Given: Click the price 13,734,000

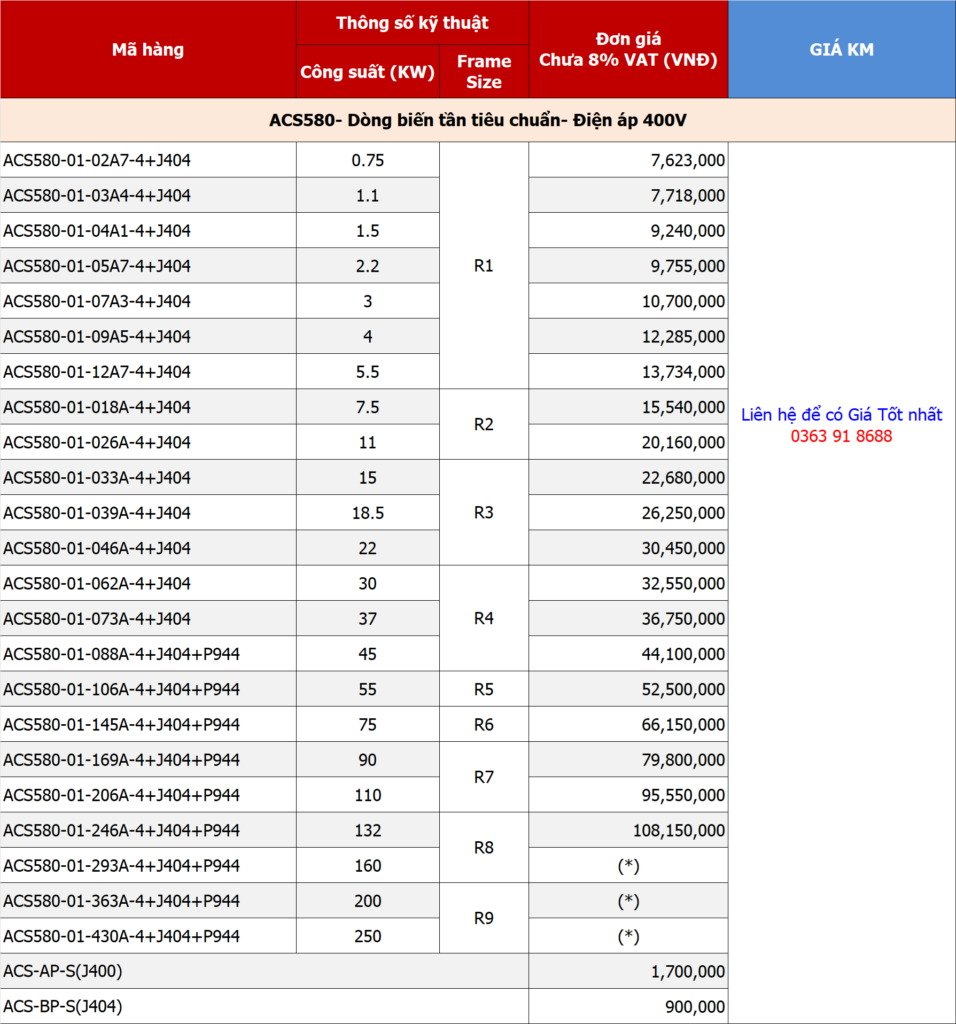Looking at the screenshot, I should pos(679,372).
